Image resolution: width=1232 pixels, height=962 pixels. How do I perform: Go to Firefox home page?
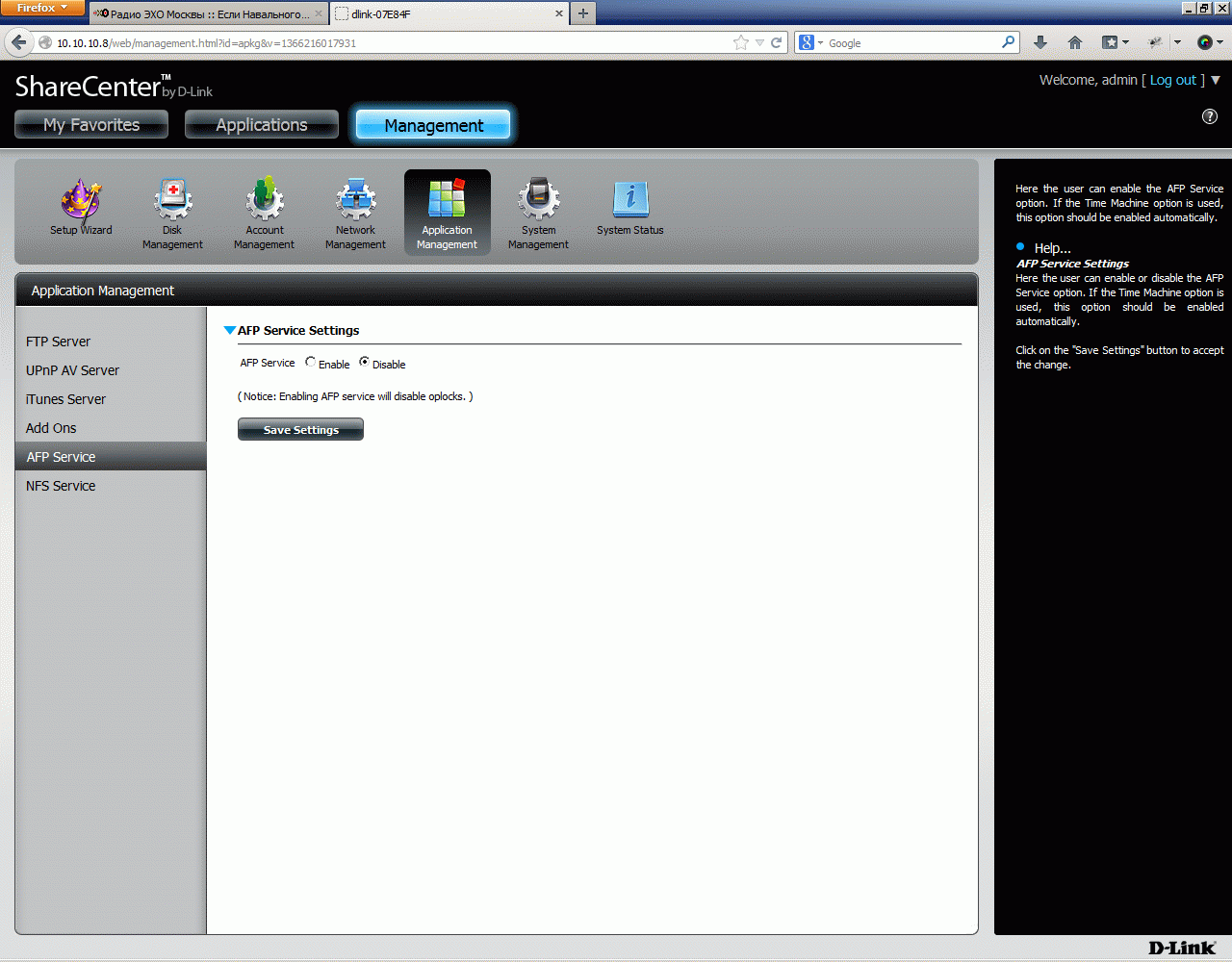coord(1075,42)
